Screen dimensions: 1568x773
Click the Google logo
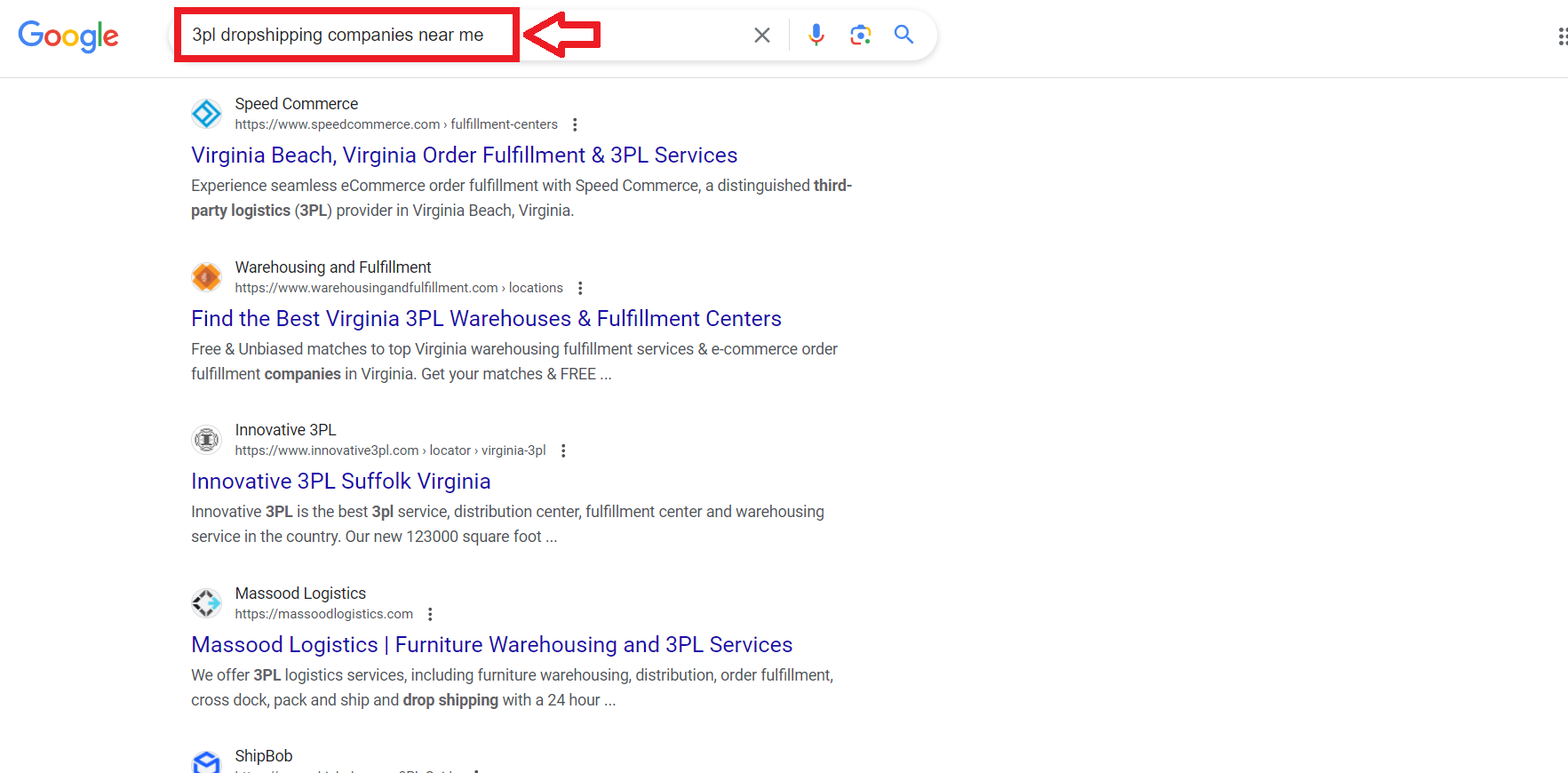pos(68,36)
